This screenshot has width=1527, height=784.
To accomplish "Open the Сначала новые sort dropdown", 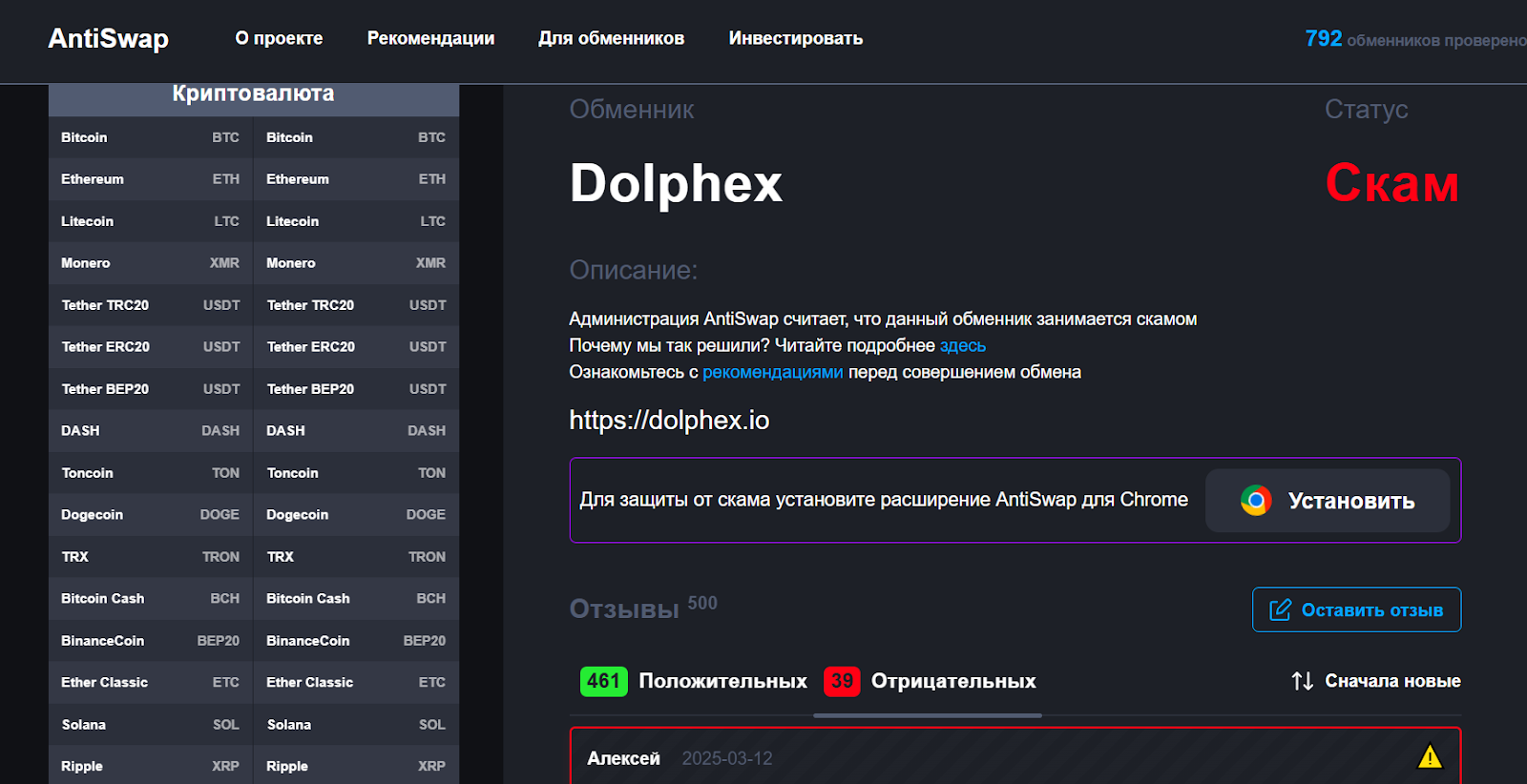I will click(x=1375, y=681).
